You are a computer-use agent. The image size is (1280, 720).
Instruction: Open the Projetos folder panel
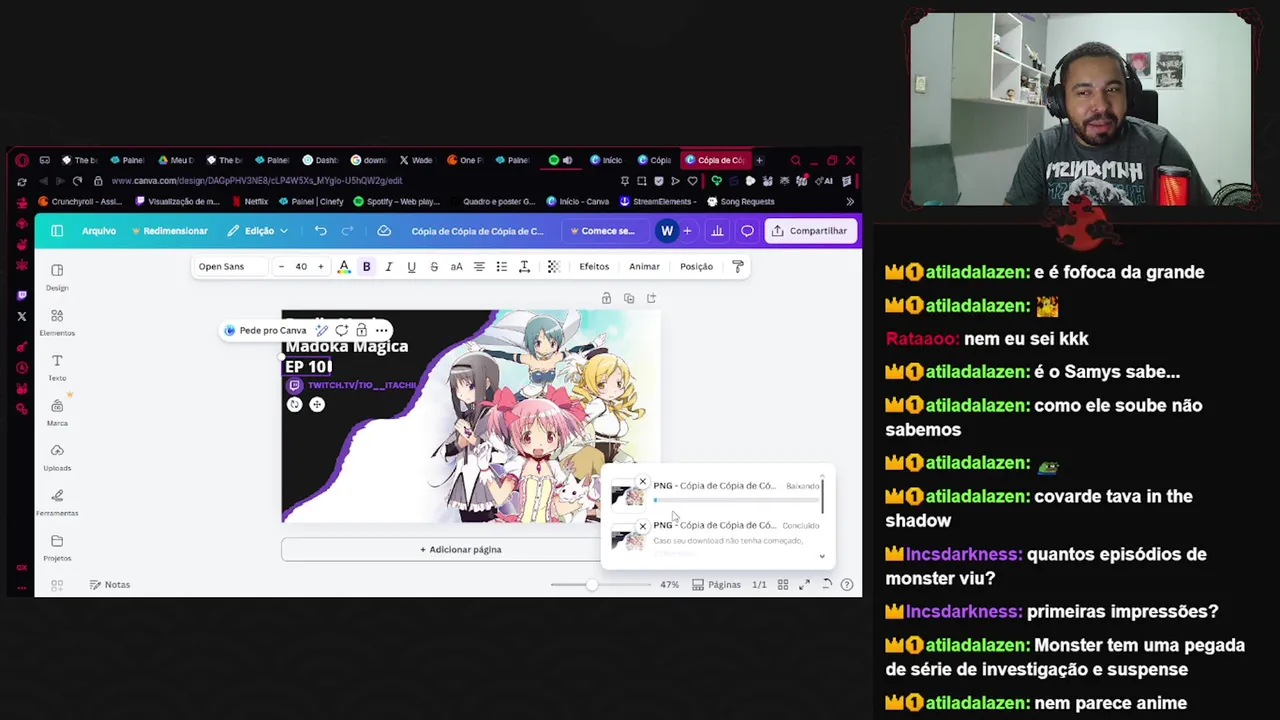click(57, 547)
